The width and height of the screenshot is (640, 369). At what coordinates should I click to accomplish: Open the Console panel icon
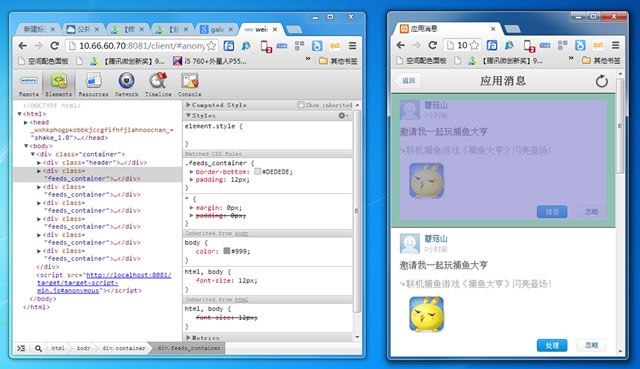pos(190,85)
